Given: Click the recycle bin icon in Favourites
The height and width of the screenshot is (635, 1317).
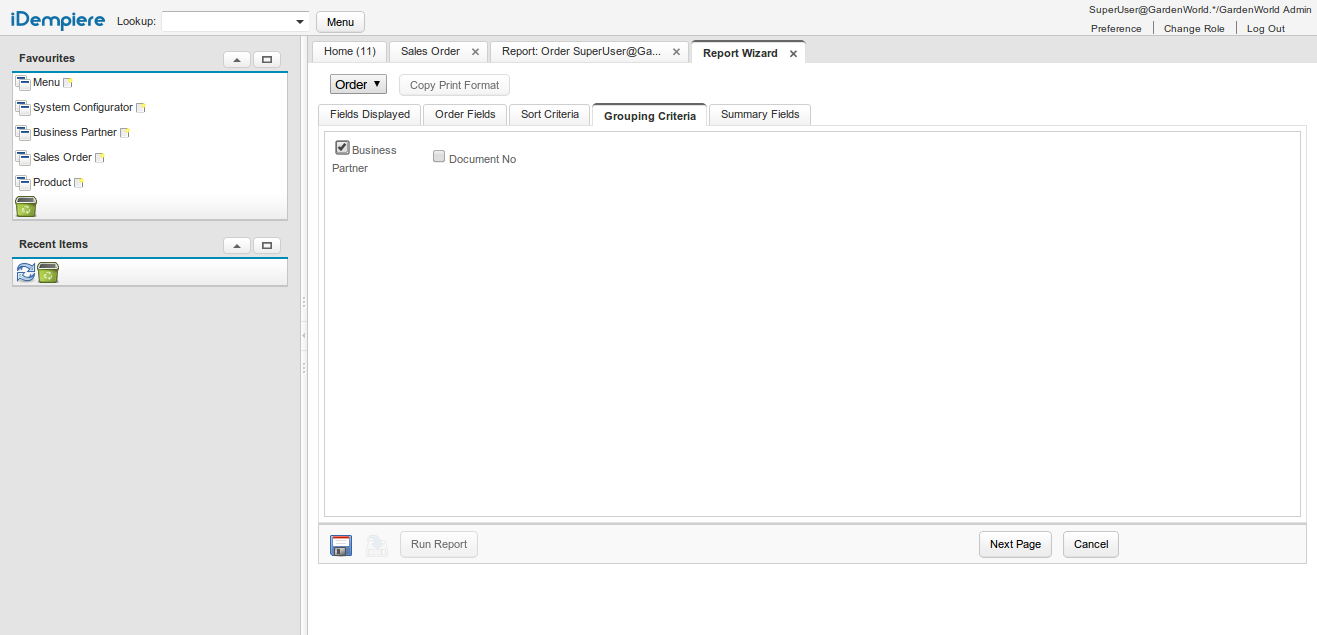Looking at the screenshot, I should 26,207.
